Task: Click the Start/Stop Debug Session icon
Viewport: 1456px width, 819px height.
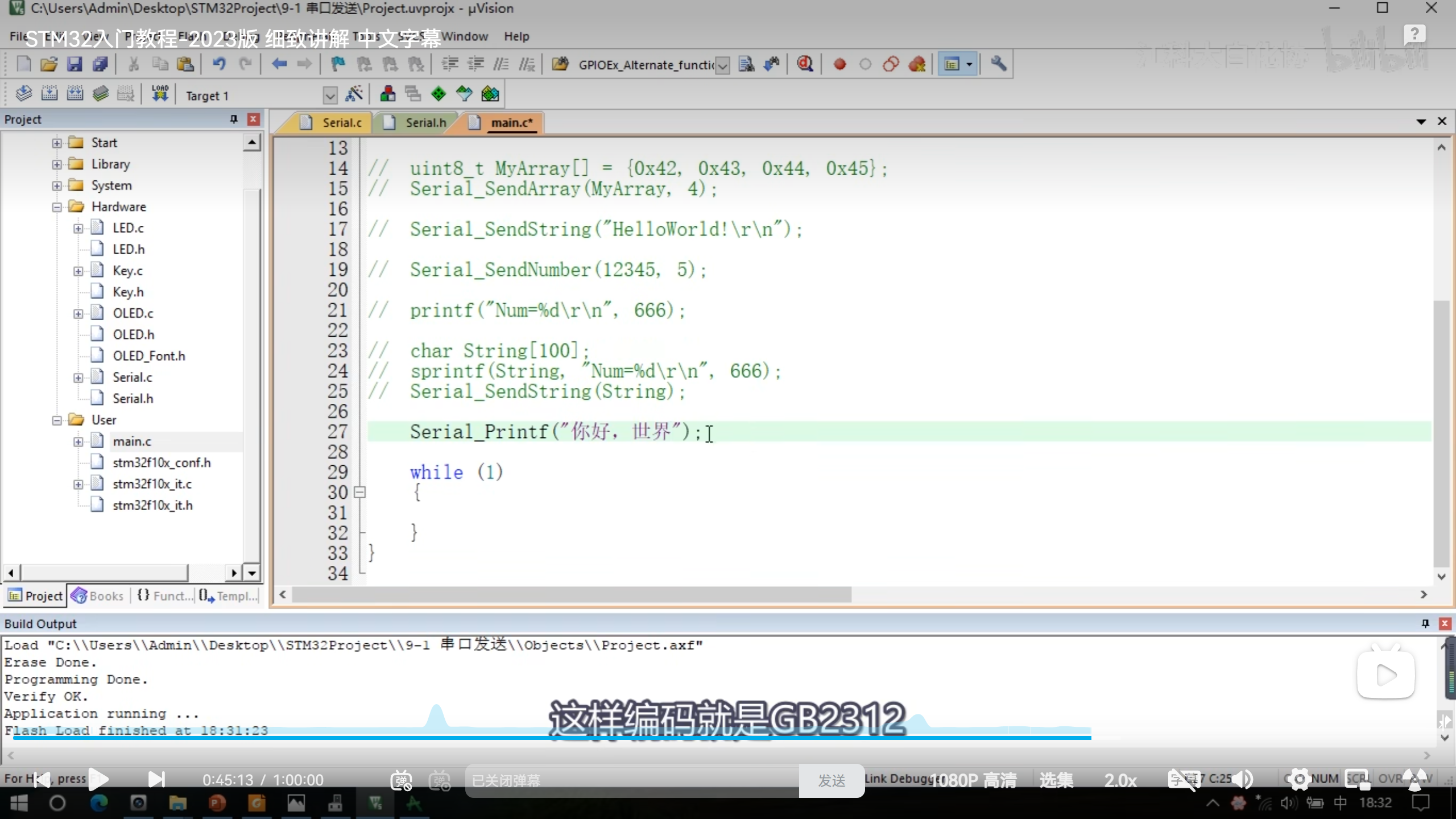Action: [805, 64]
